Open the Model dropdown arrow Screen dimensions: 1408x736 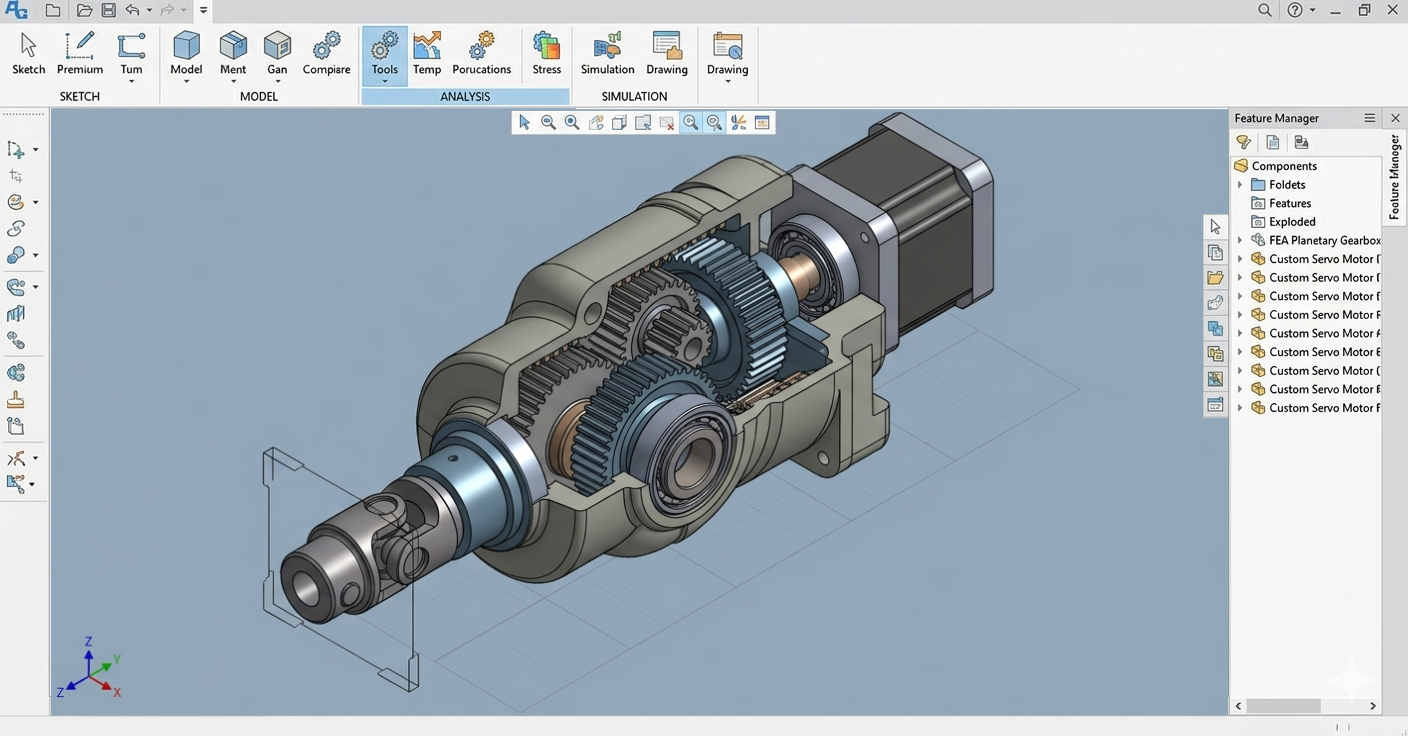[x=186, y=82]
